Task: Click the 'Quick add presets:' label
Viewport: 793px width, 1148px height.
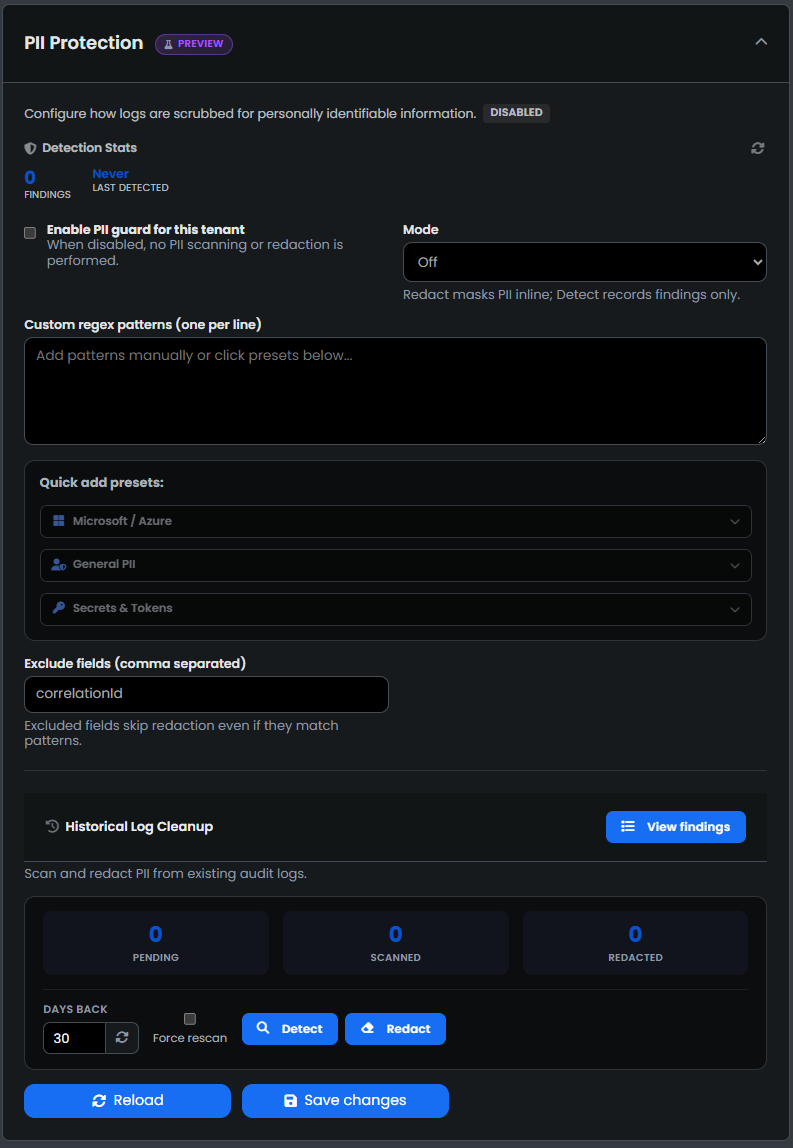Action: coord(102,482)
